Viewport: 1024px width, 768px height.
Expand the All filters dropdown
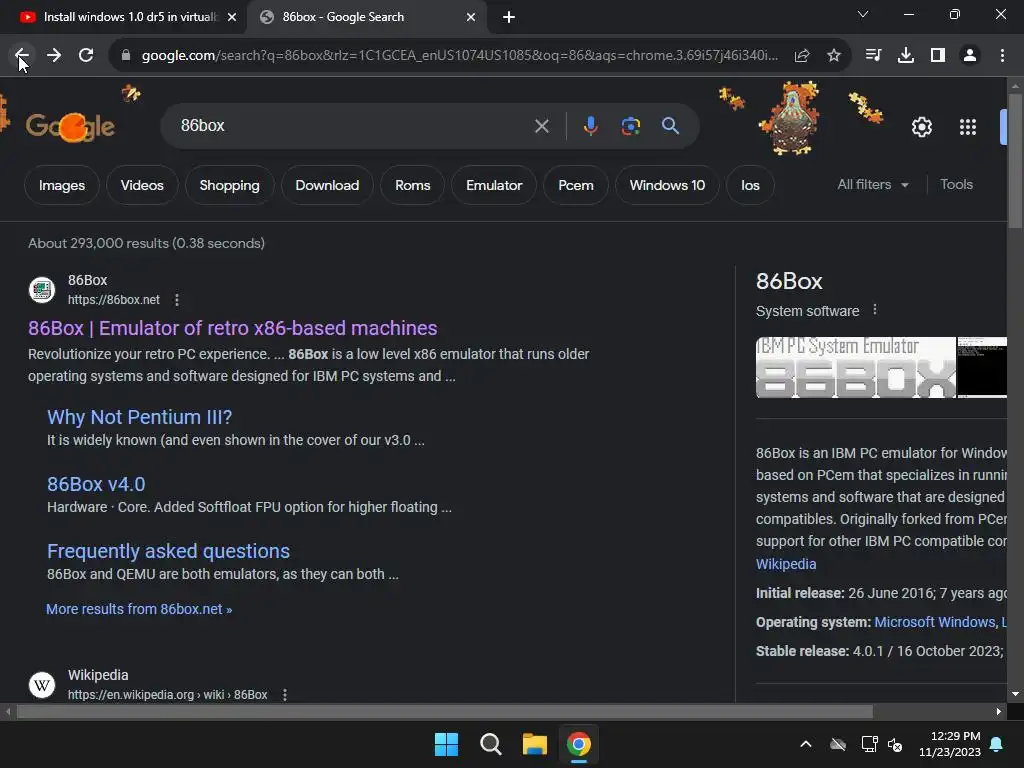873,185
